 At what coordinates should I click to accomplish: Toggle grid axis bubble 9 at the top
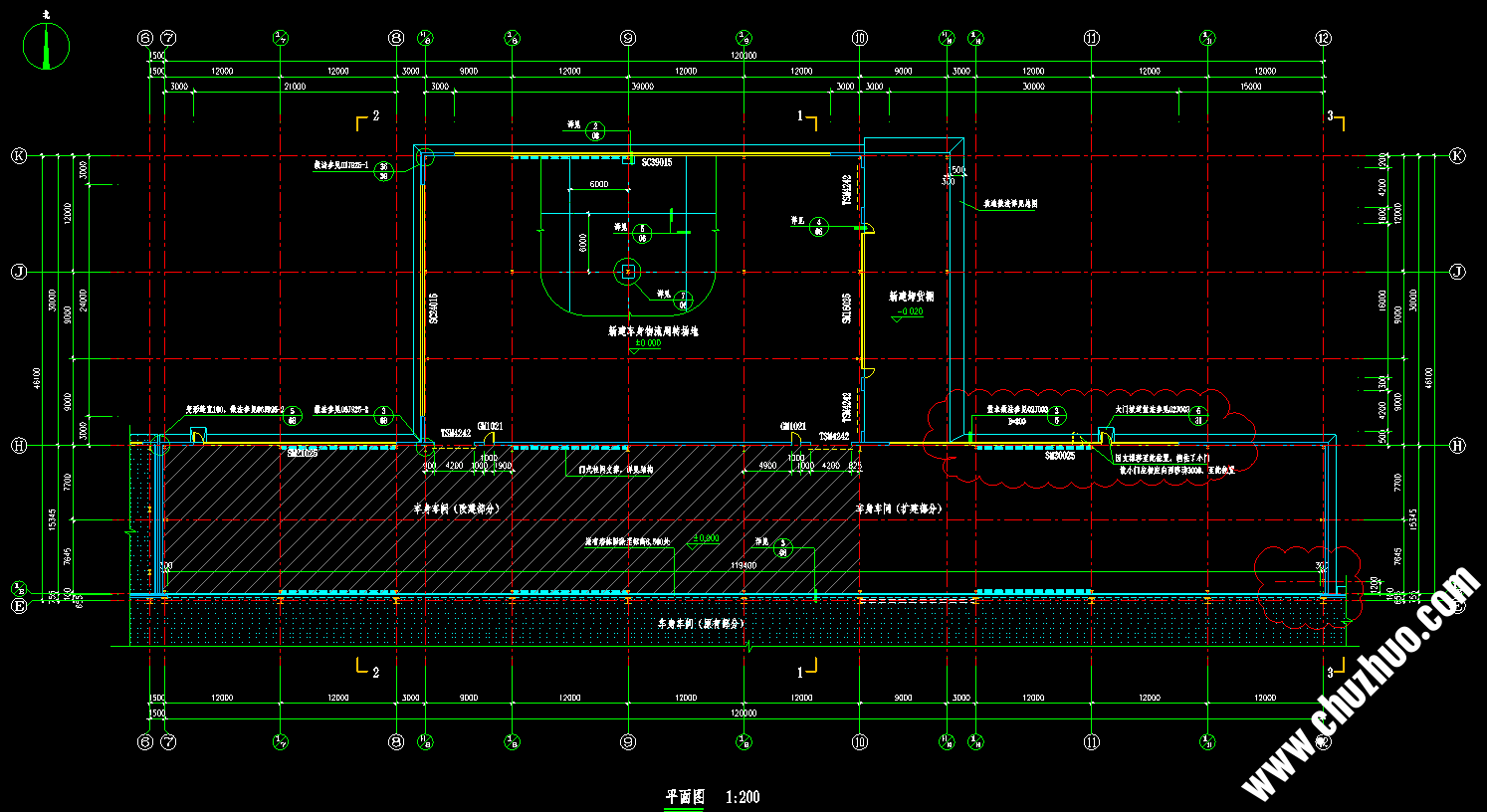click(x=627, y=39)
